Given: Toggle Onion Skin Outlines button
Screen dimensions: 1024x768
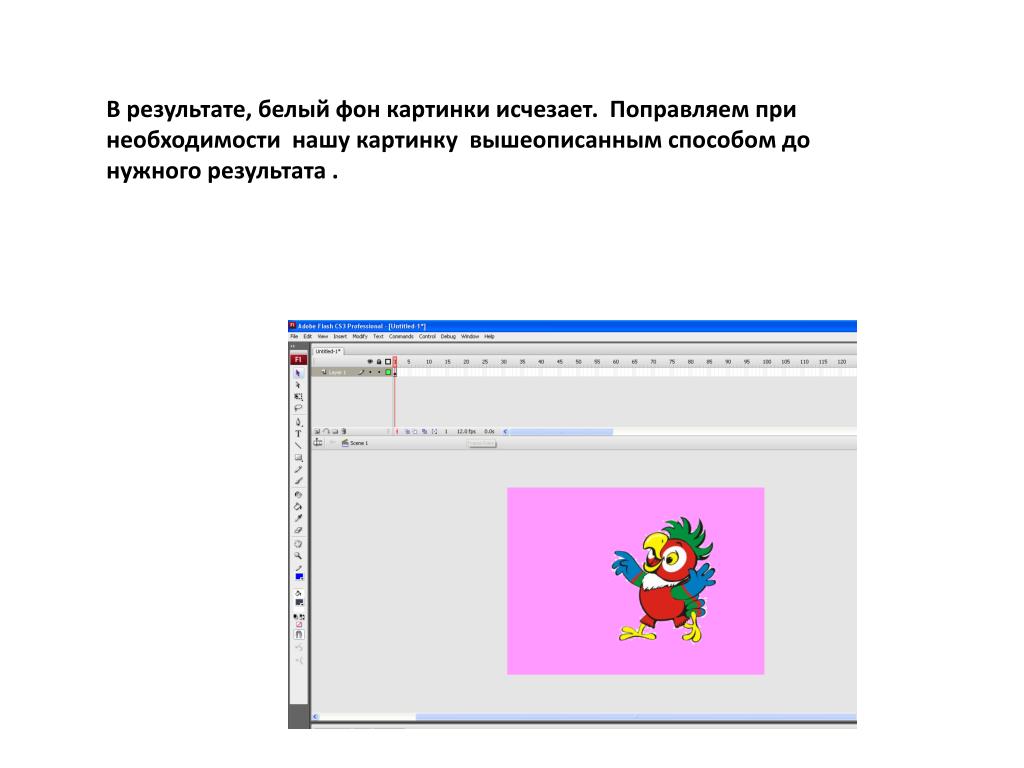Looking at the screenshot, I should tap(415, 432).
